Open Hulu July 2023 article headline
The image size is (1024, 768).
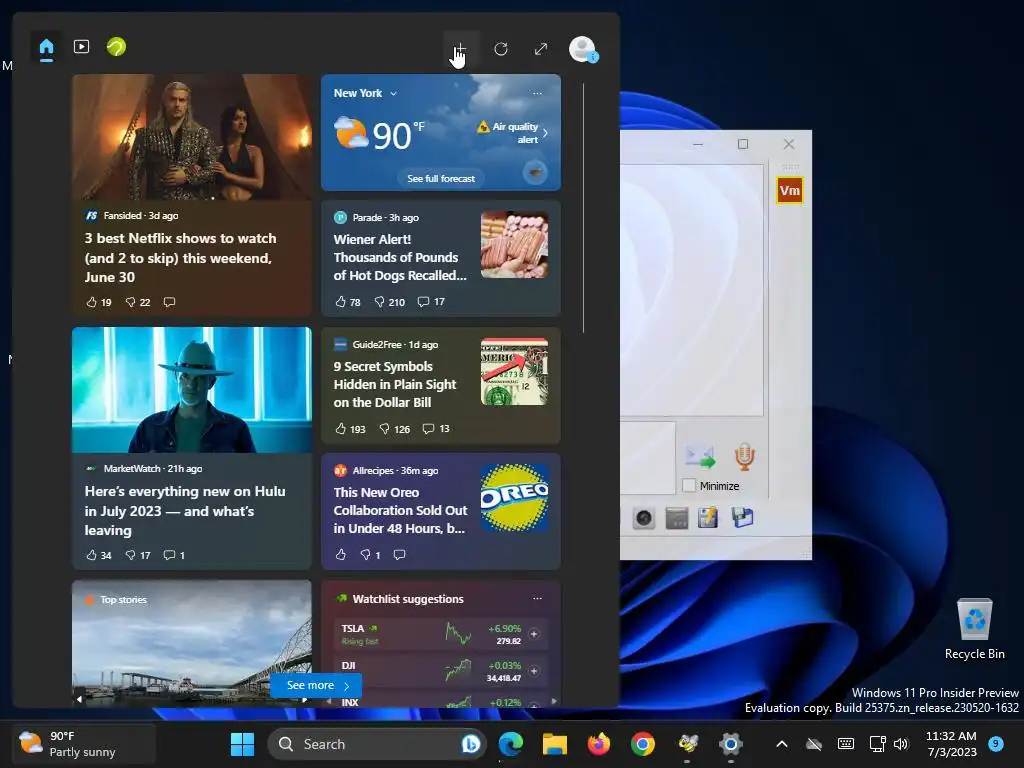click(x=185, y=511)
